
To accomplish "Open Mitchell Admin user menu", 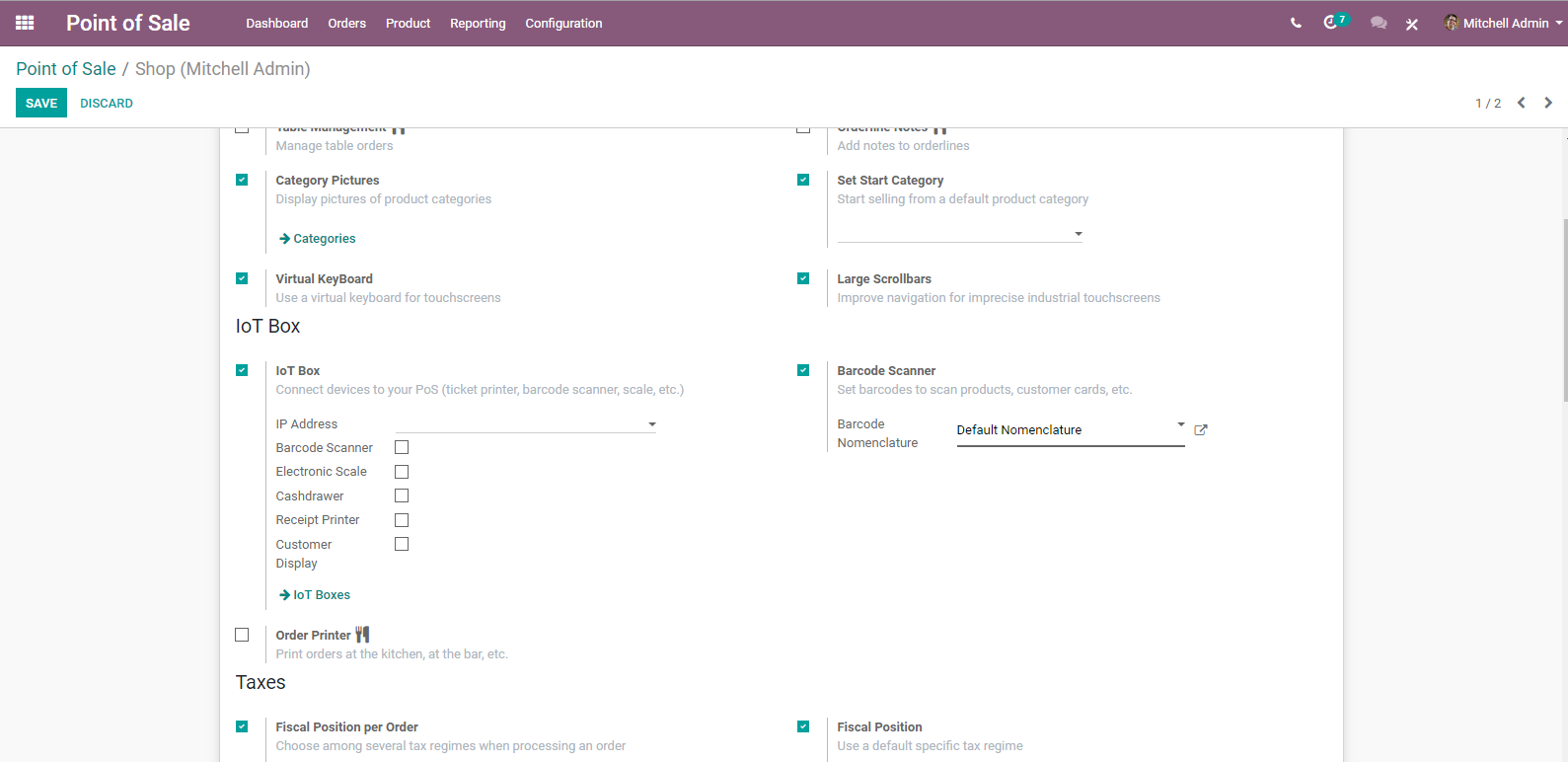I will 1504,23.
